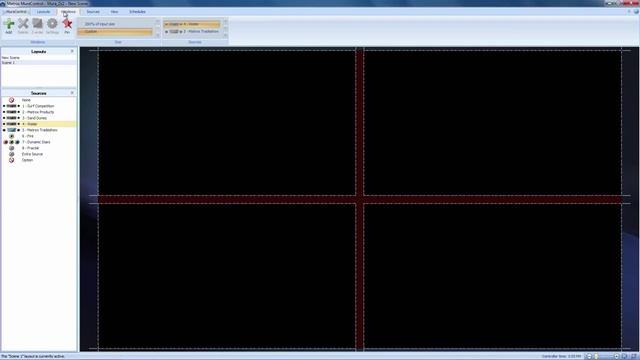Select source 5 Matrox Tradeshow in ribbon gallery
This screenshot has height=360, width=640.
pyautogui.click(x=192, y=31)
